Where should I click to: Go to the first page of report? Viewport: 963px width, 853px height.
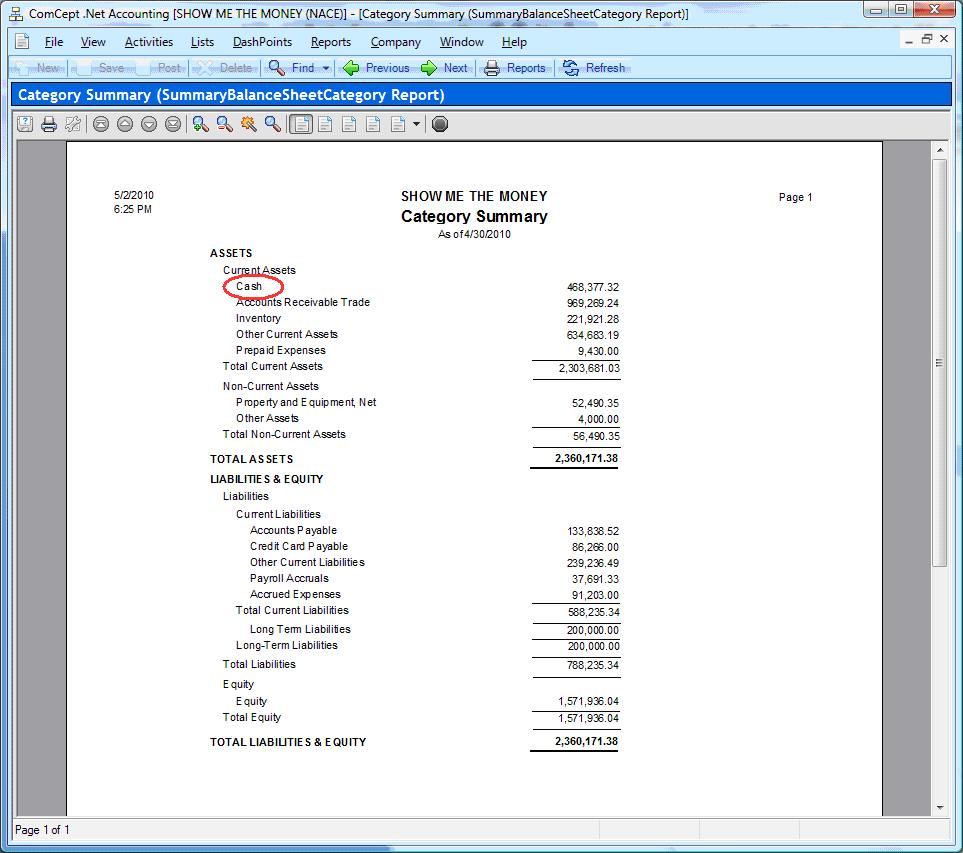[x=100, y=124]
